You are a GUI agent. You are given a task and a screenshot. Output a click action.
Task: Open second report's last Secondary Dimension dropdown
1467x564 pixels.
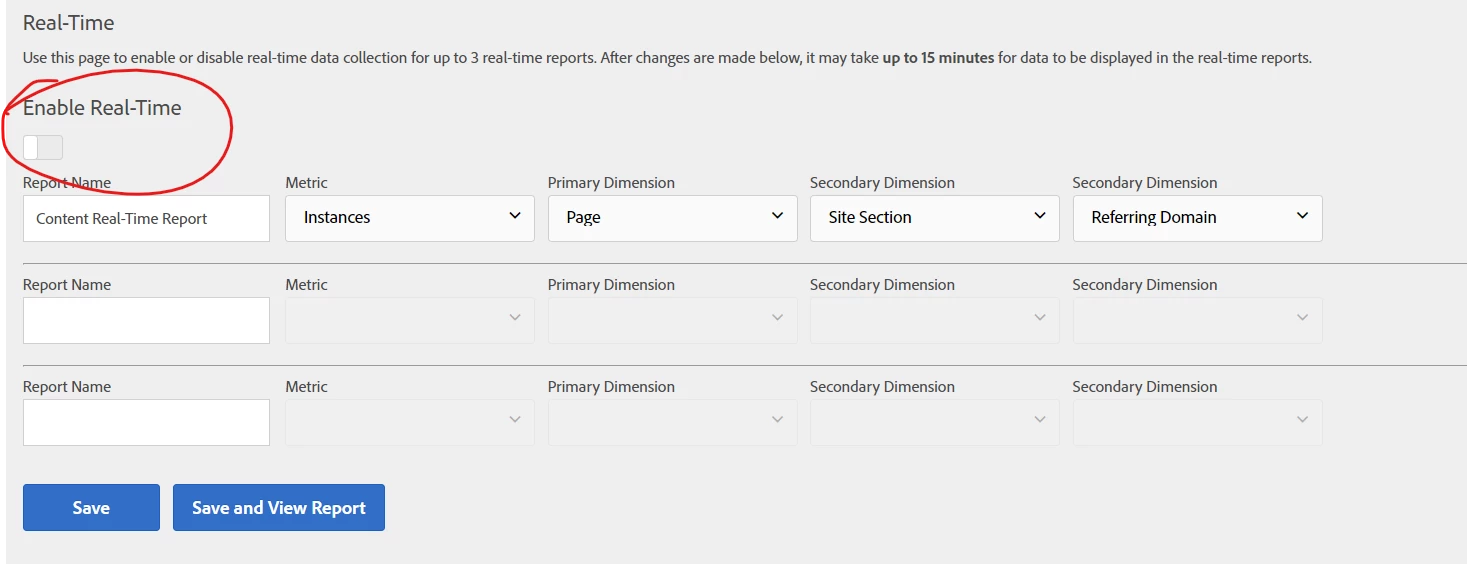(x=1197, y=320)
